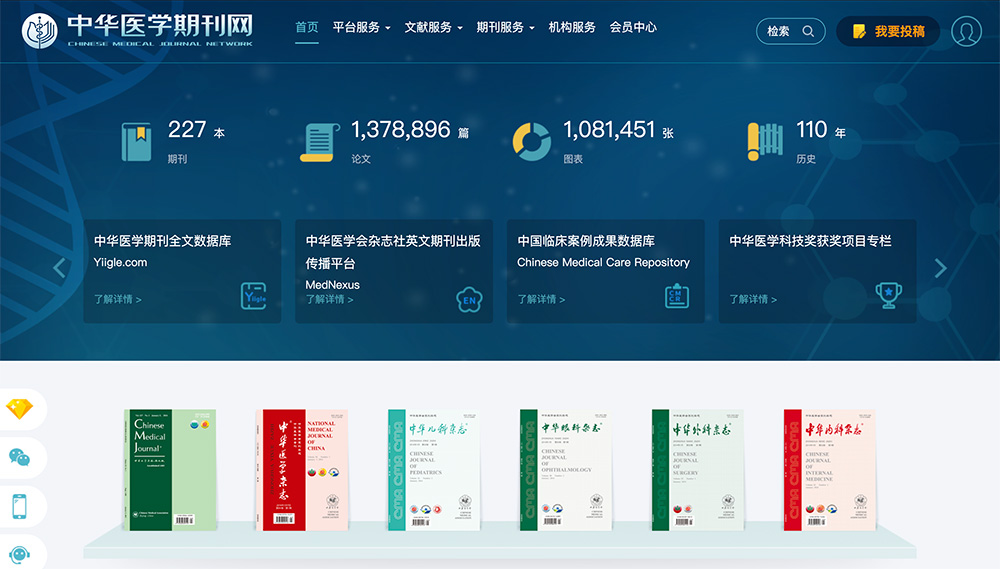Open the user profile avatar icon
Screen dimensions: 1000x569
click(966, 31)
